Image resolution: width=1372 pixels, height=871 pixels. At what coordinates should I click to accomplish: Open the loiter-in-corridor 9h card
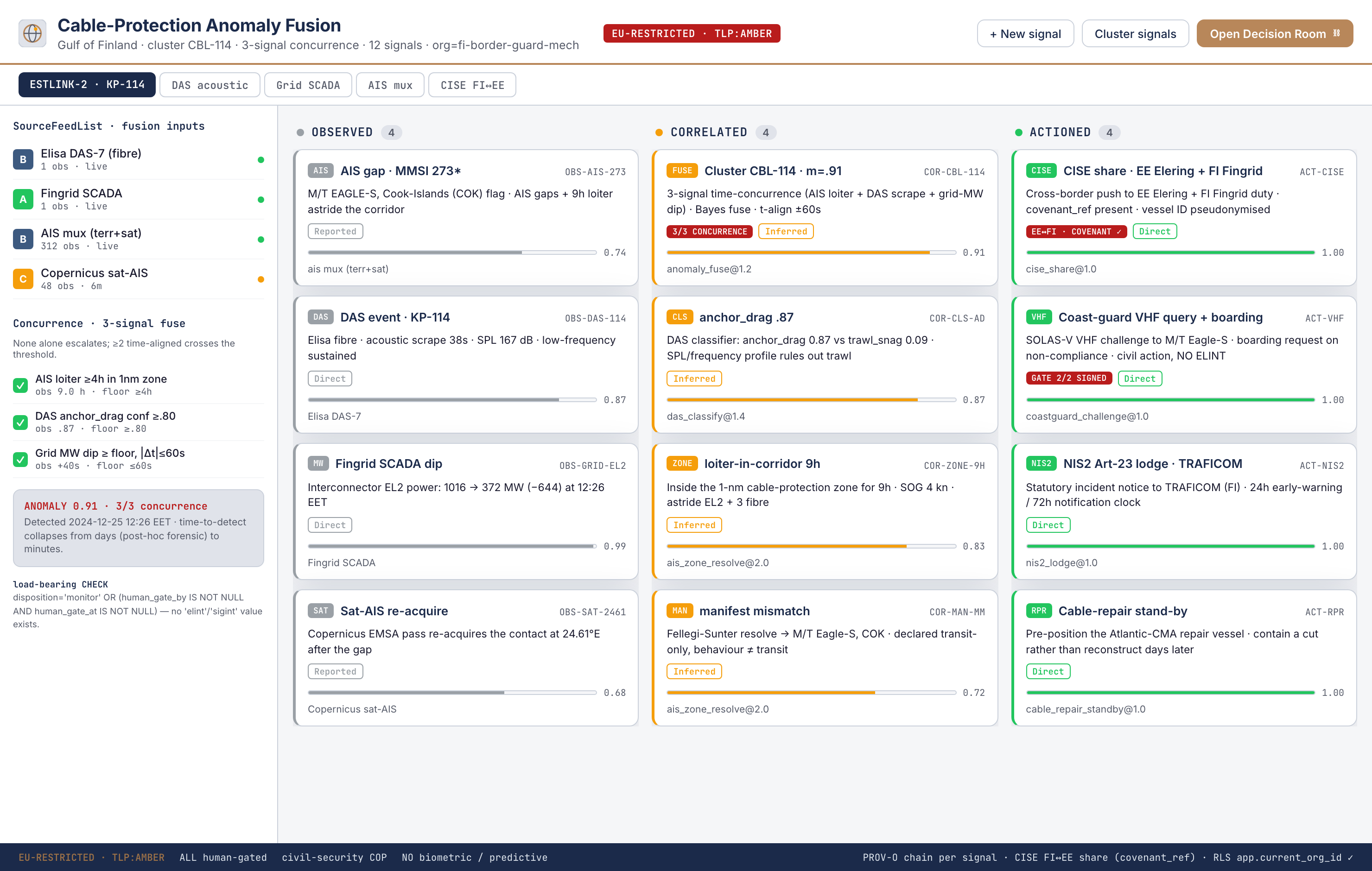pos(825,511)
